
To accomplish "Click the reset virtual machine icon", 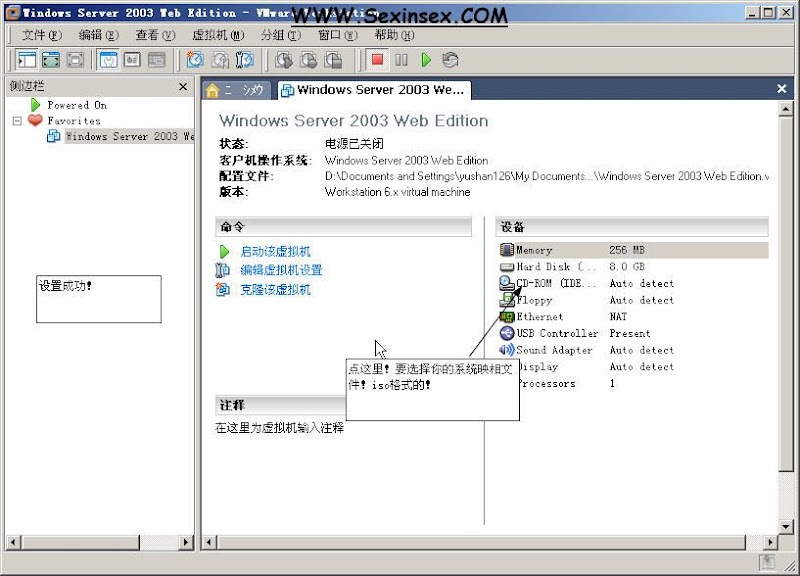I will tap(451, 60).
